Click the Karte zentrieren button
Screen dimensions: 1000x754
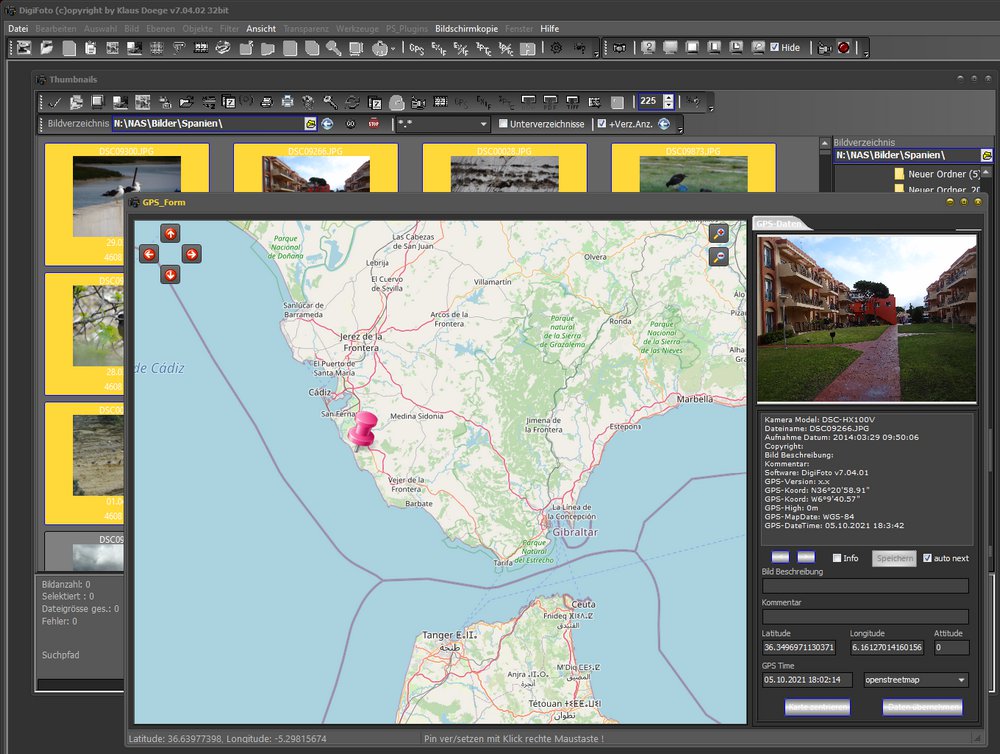pos(817,707)
